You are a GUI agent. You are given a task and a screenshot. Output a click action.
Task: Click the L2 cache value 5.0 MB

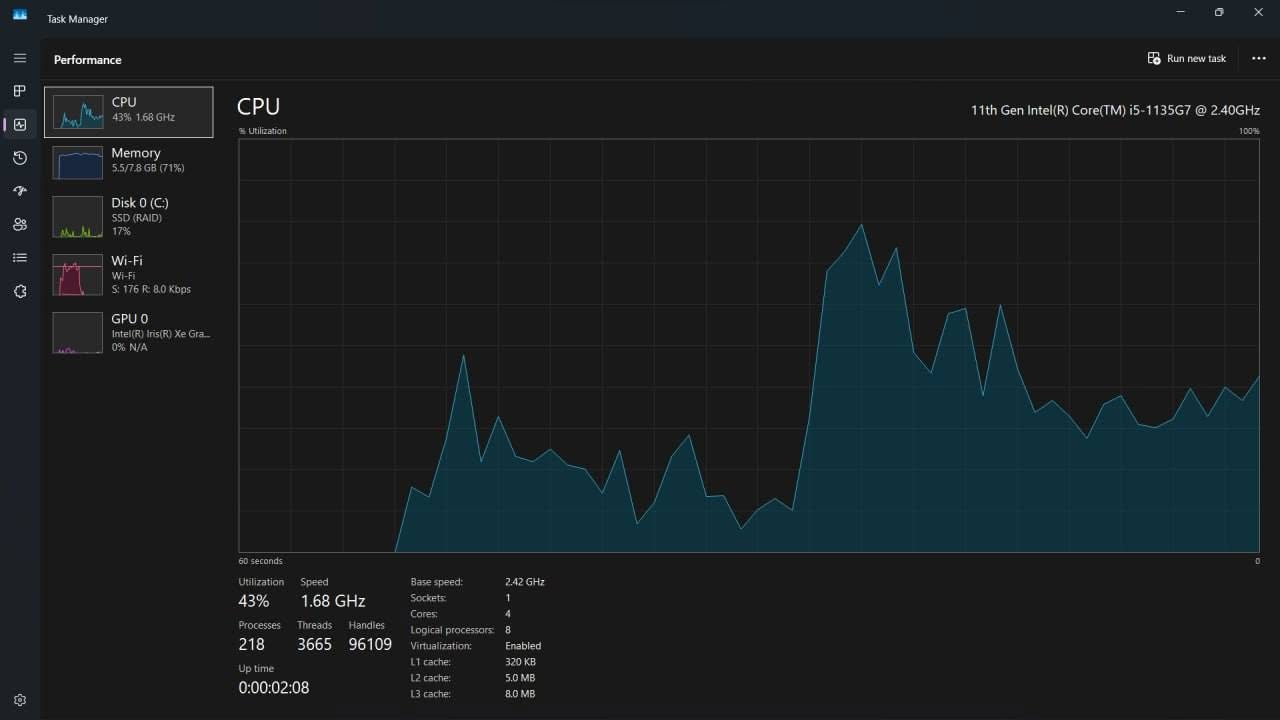pyautogui.click(x=520, y=678)
